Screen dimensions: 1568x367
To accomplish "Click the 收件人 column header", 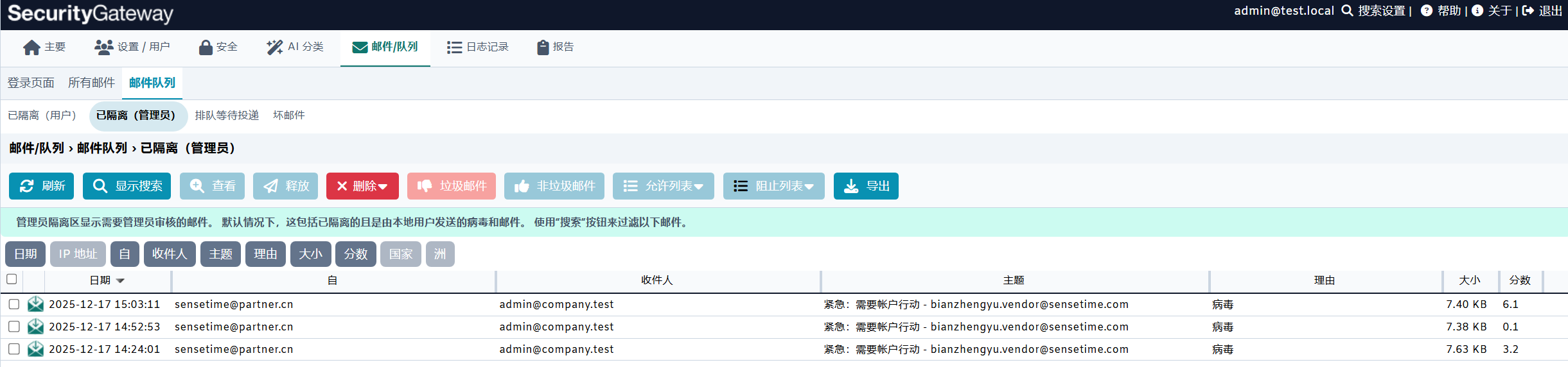I will coord(657,280).
